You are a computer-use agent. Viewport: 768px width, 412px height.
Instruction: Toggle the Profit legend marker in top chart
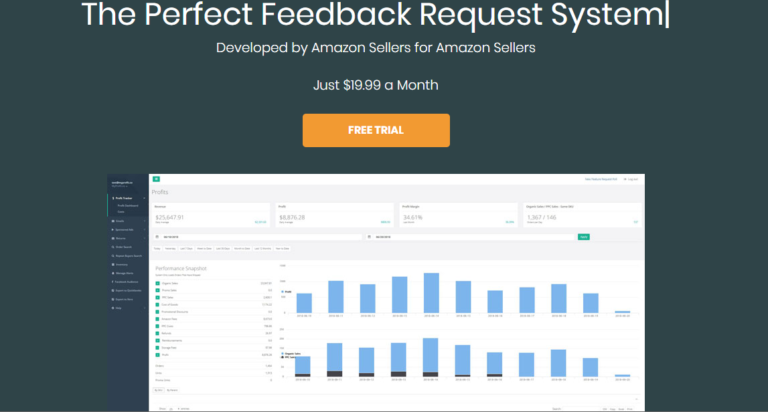pos(283,292)
